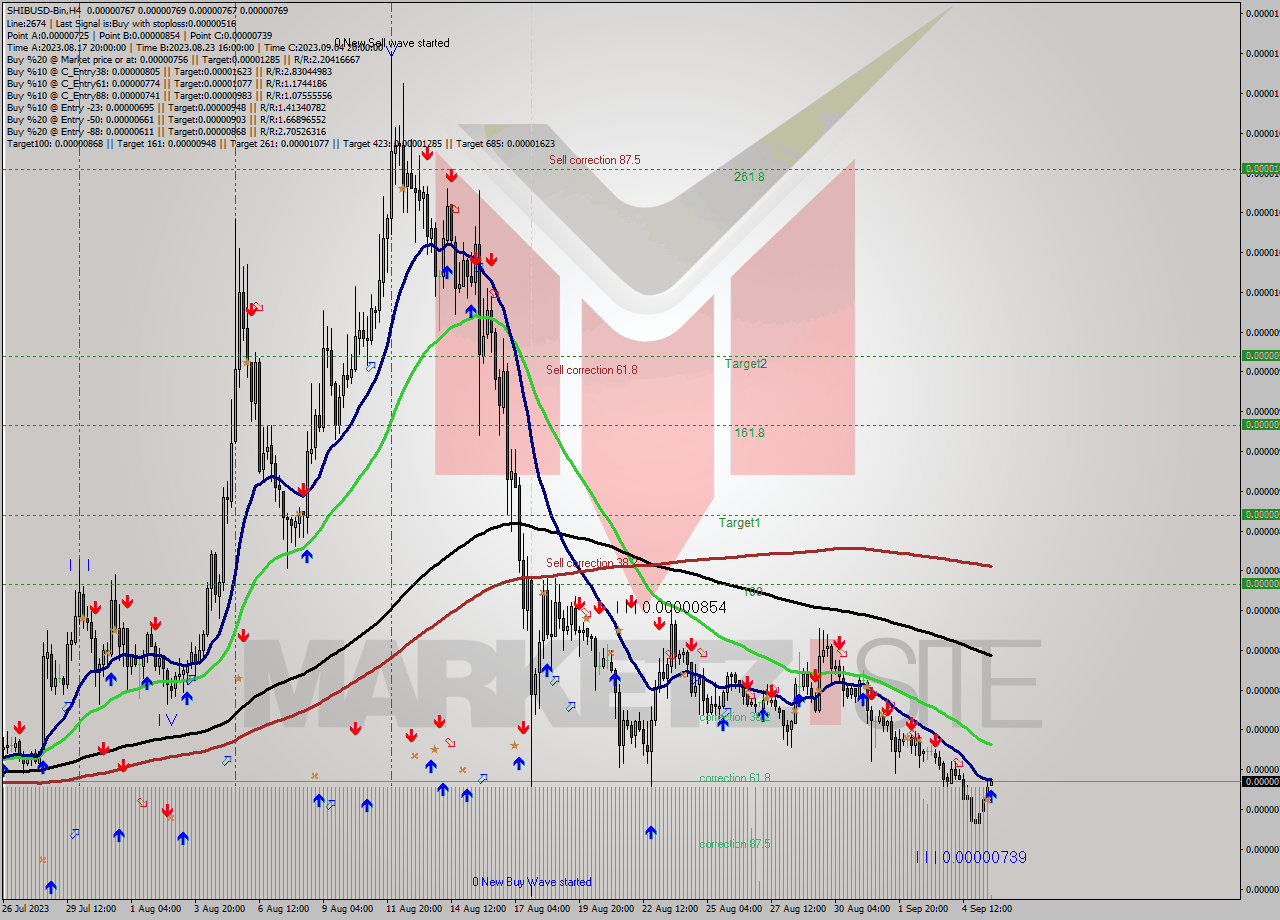Select the green 'Target2' label

[746, 364]
